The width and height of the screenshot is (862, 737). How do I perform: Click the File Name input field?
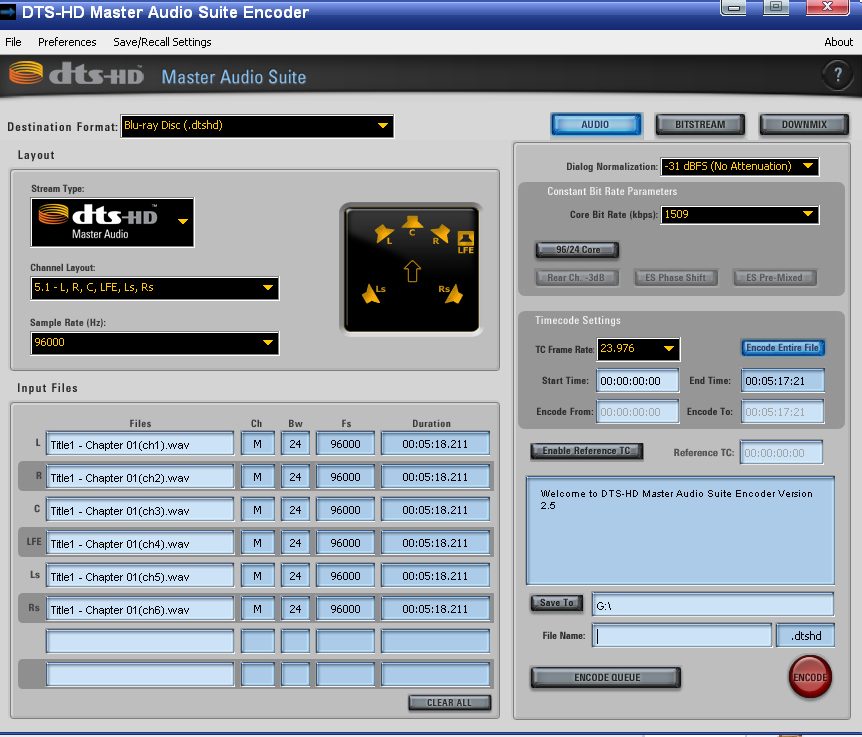pos(682,635)
